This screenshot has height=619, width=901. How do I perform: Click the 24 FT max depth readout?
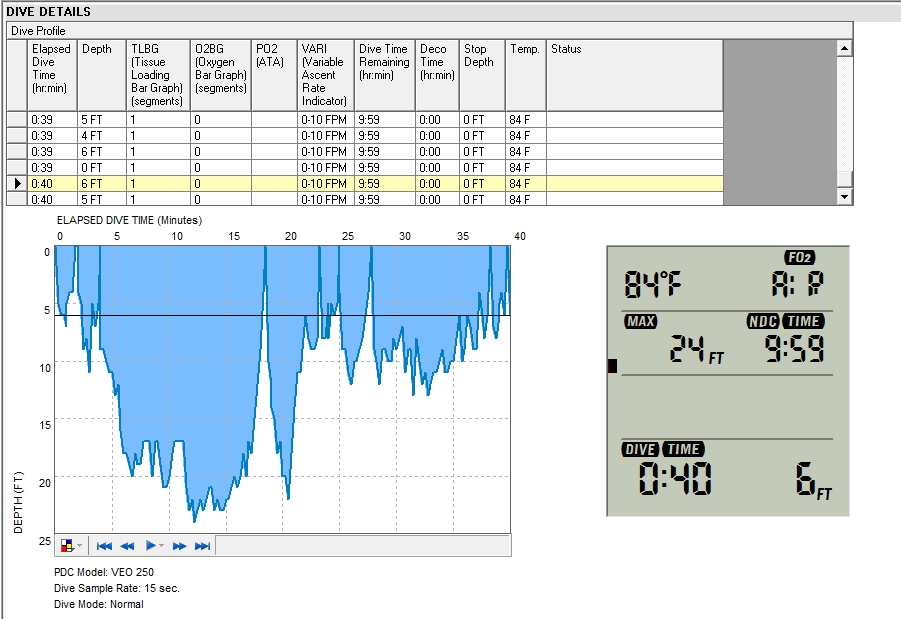(x=696, y=349)
